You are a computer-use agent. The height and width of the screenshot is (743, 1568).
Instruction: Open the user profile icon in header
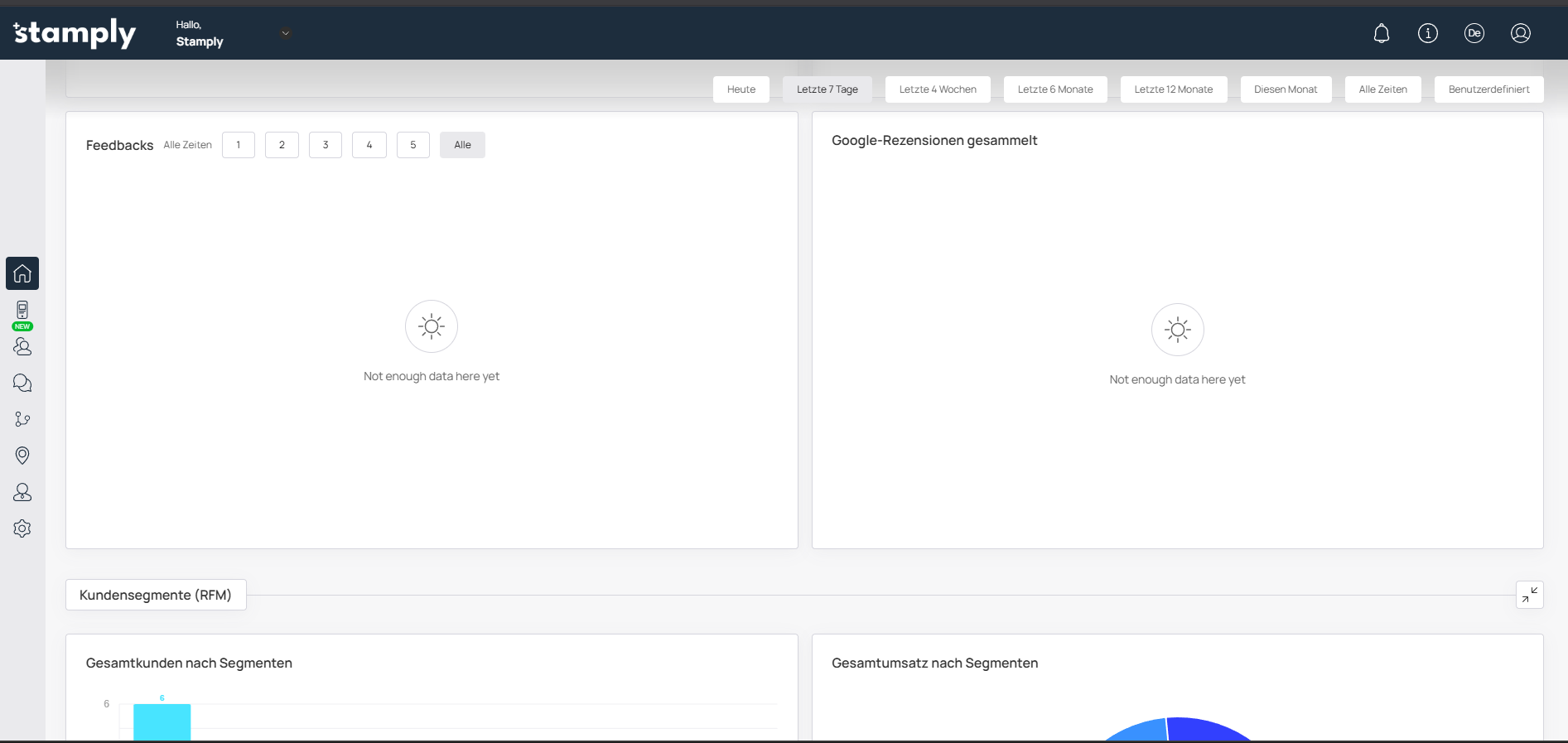pyautogui.click(x=1521, y=33)
